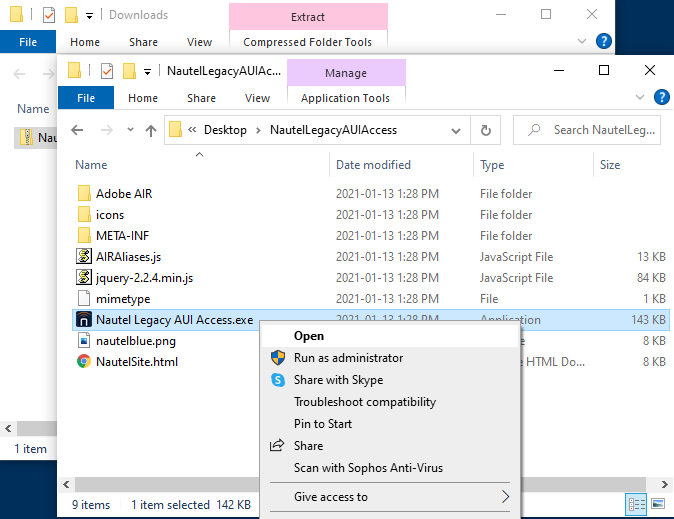Expand the ribbon in NautelLegacyAUIAccess window
This screenshot has height=519, width=674.
tap(640, 97)
